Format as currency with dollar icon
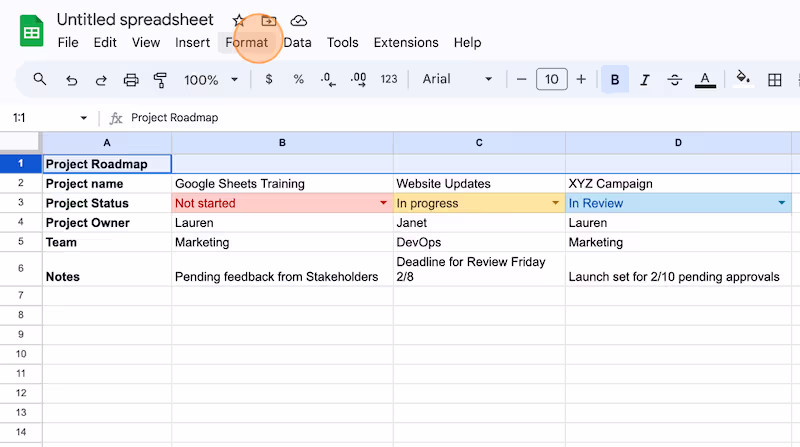Image resolution: width=800 pixels, height=447 pixels. [269, 79]
